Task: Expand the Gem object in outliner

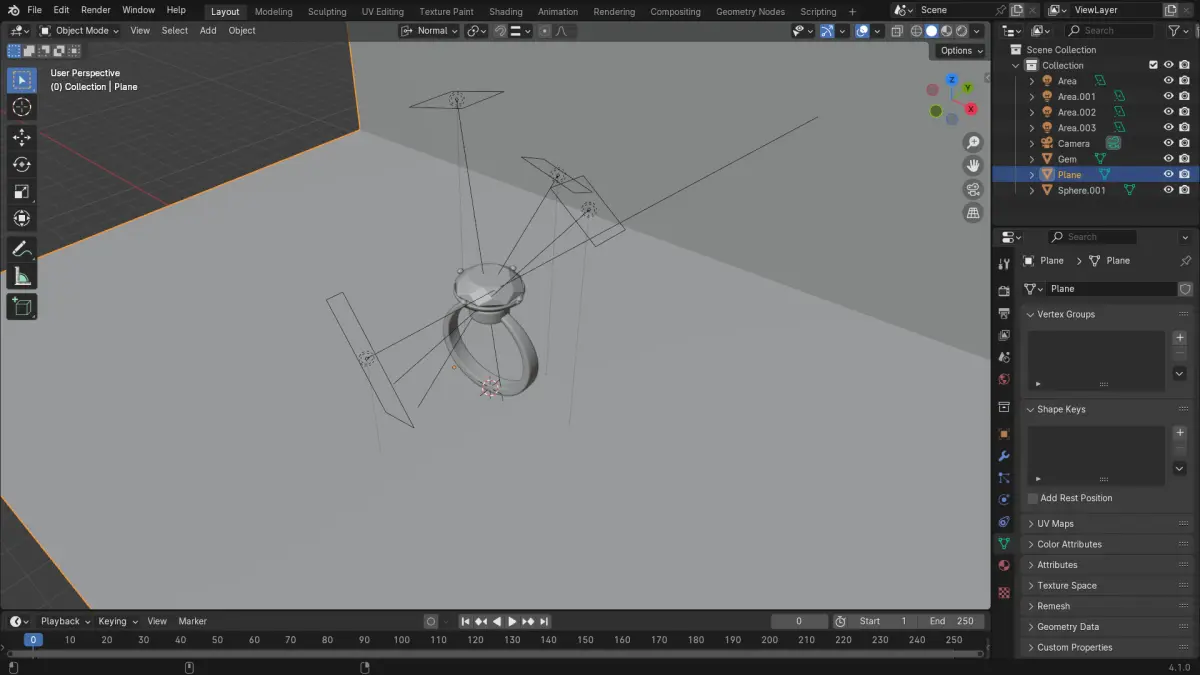Action: coord(1032,159)
